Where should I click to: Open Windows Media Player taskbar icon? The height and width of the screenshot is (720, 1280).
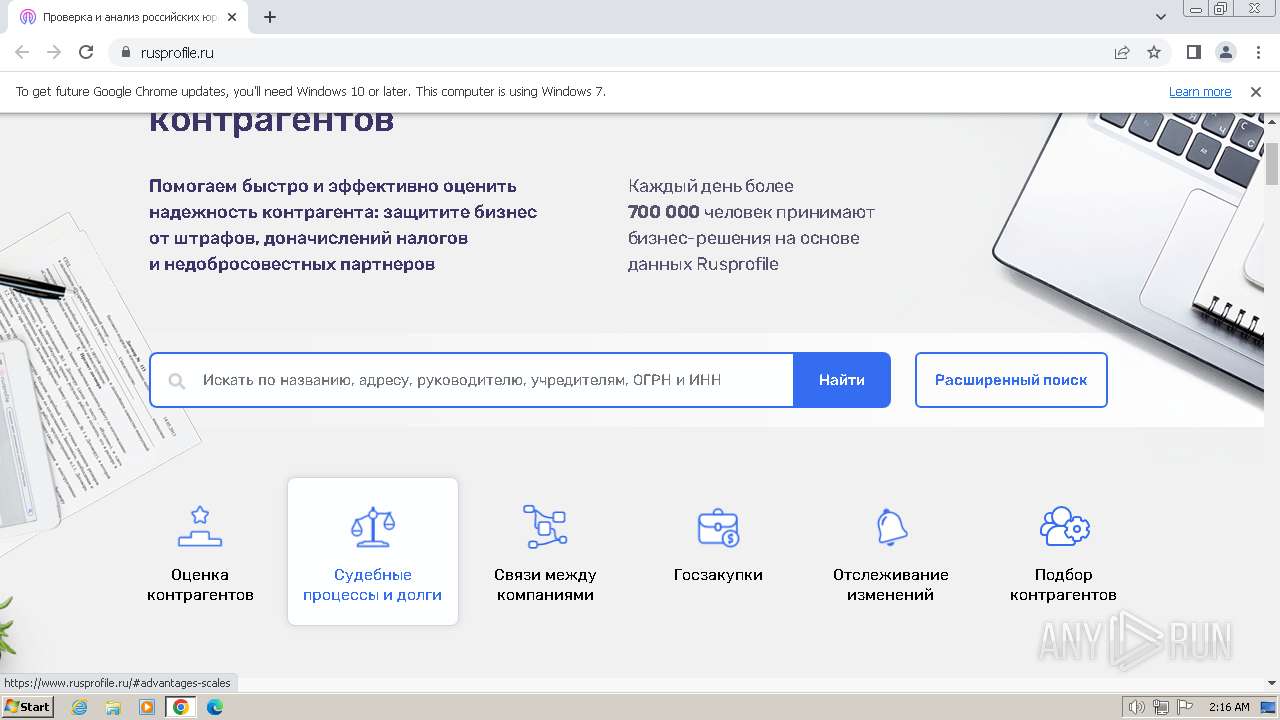[147, 707]
